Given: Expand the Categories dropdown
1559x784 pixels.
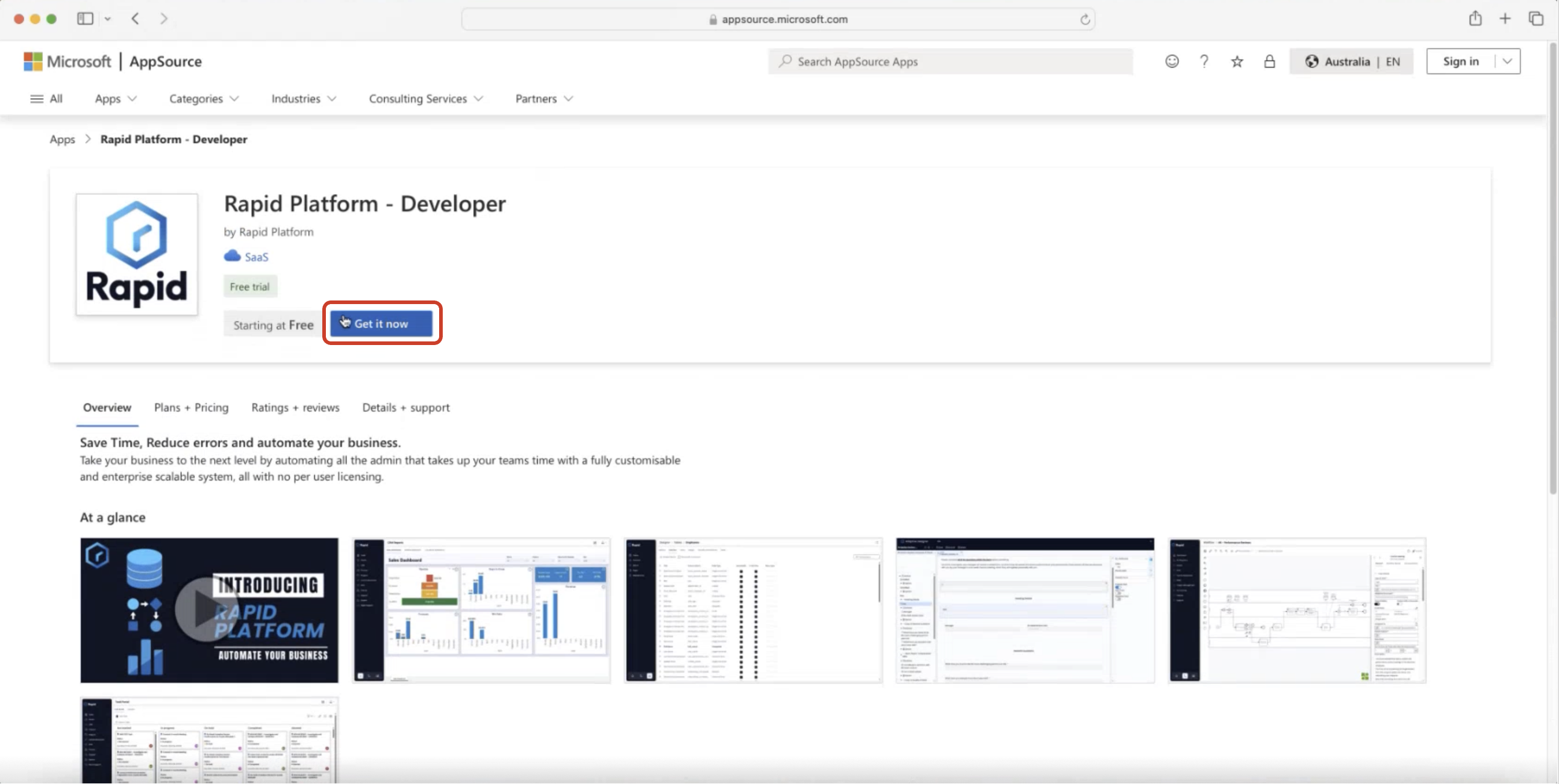Looking at the screenshot, I should pyautogui.click(x=204, y=99).
